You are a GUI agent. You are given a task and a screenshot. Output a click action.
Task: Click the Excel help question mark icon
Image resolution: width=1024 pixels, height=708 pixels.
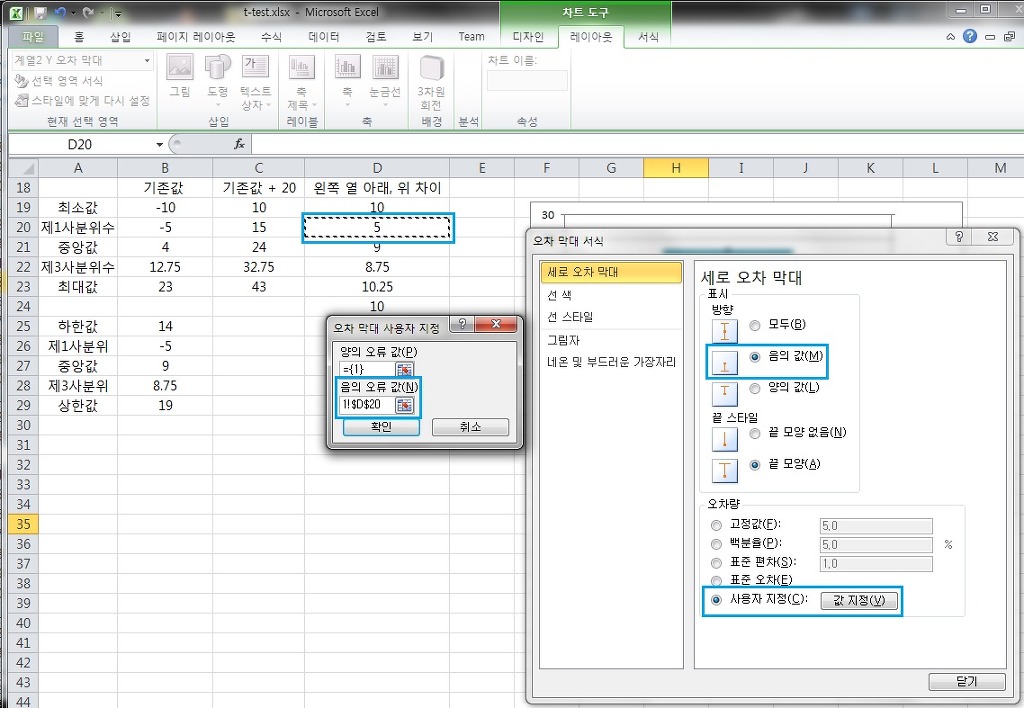[969, 36]
